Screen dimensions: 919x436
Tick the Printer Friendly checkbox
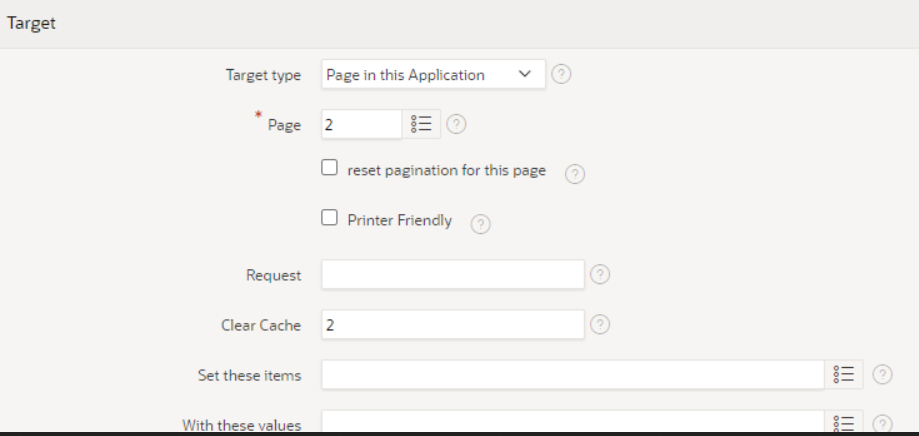(329, 217)
